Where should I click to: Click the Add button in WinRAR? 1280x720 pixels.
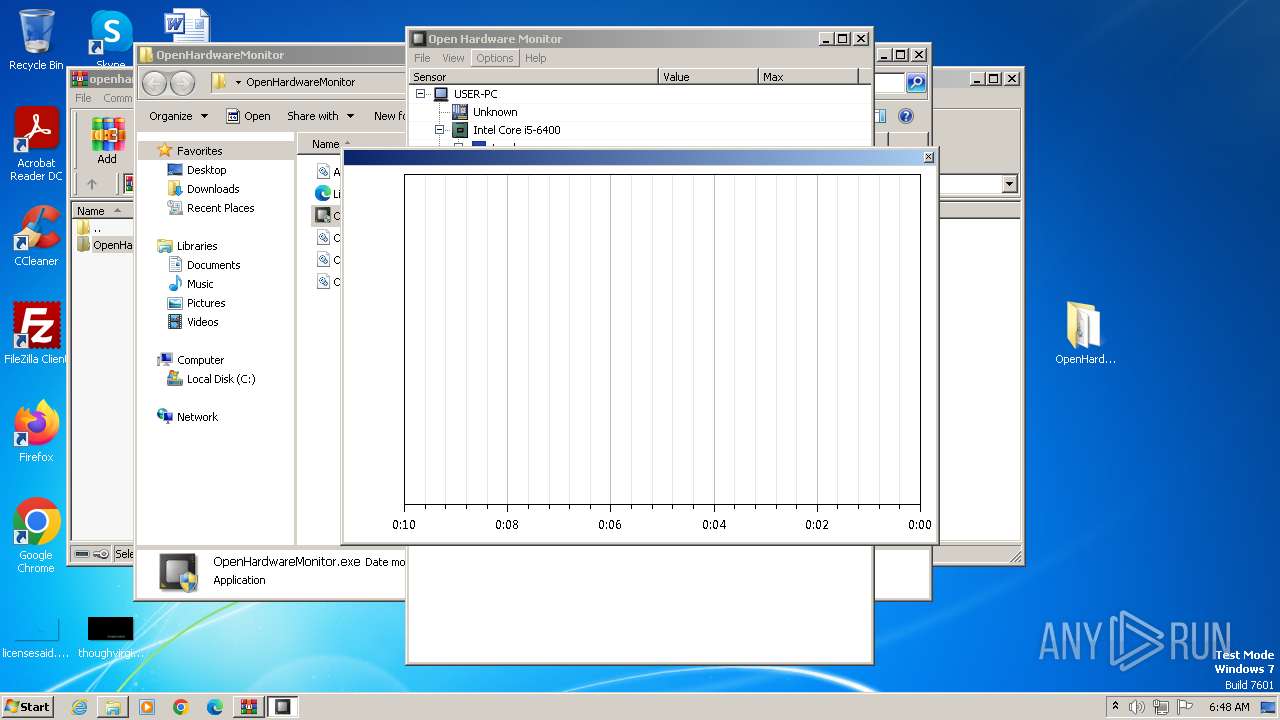107,141
